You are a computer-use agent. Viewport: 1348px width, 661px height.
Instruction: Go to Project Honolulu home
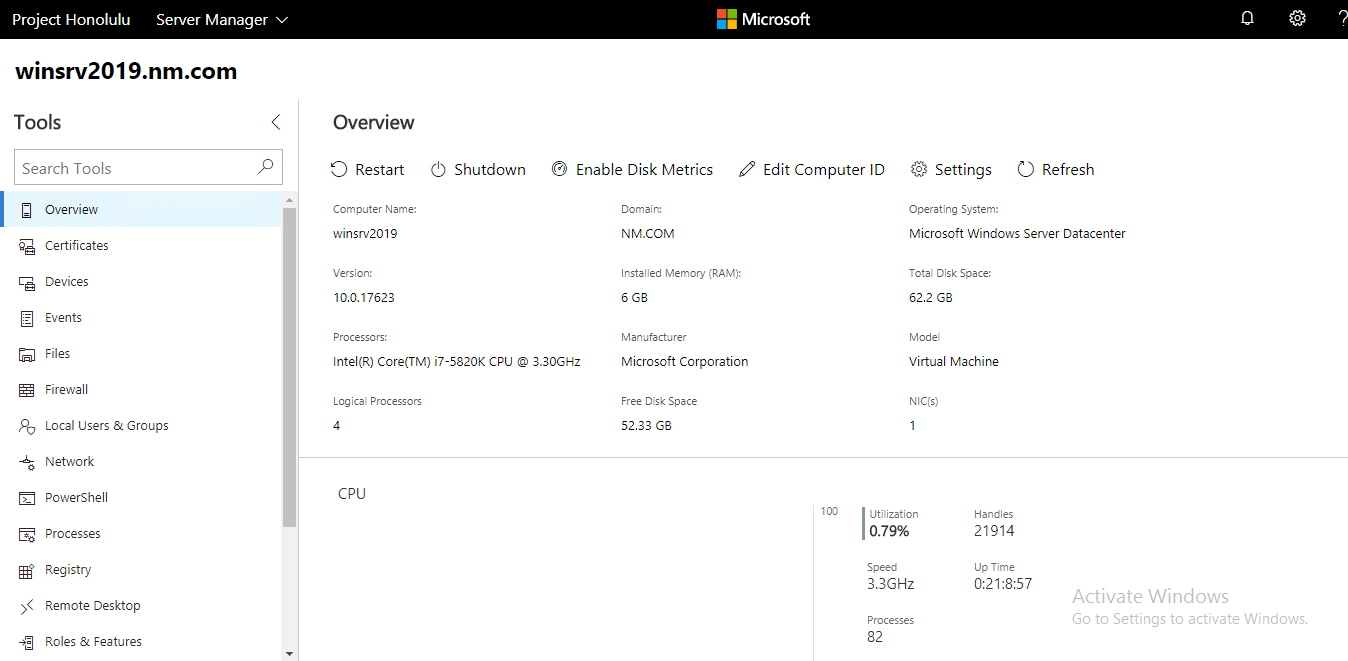pyautogui.click(x=71, y=19)
